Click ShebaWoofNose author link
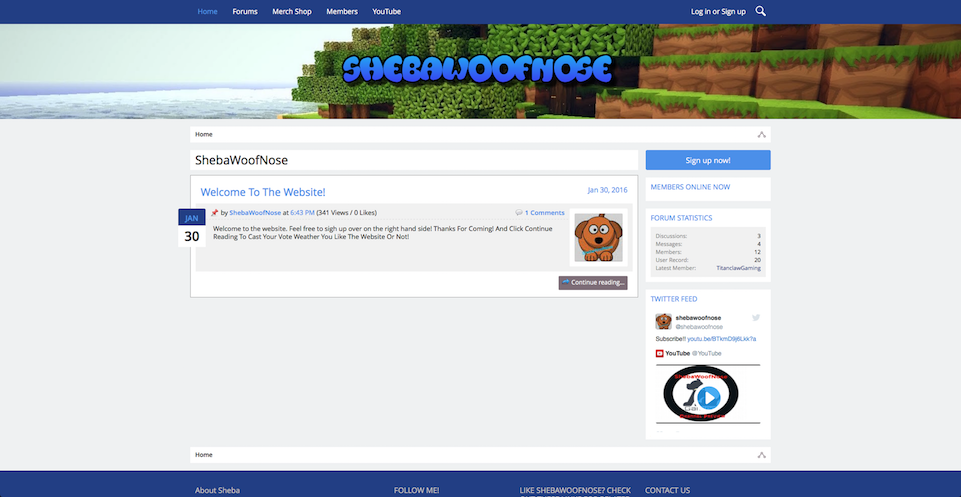The width and height of the screenshot is (961, 497). pos(255,213)
